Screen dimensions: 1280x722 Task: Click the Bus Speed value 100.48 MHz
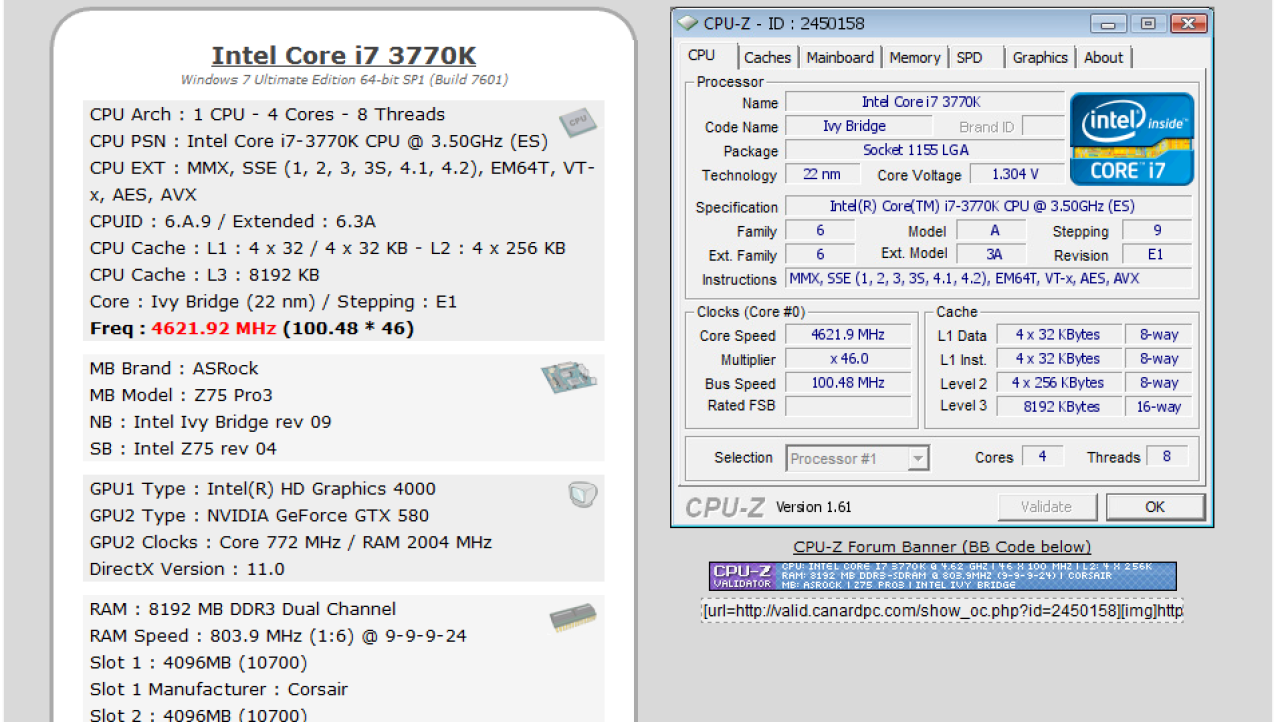[x=848, y=383]
